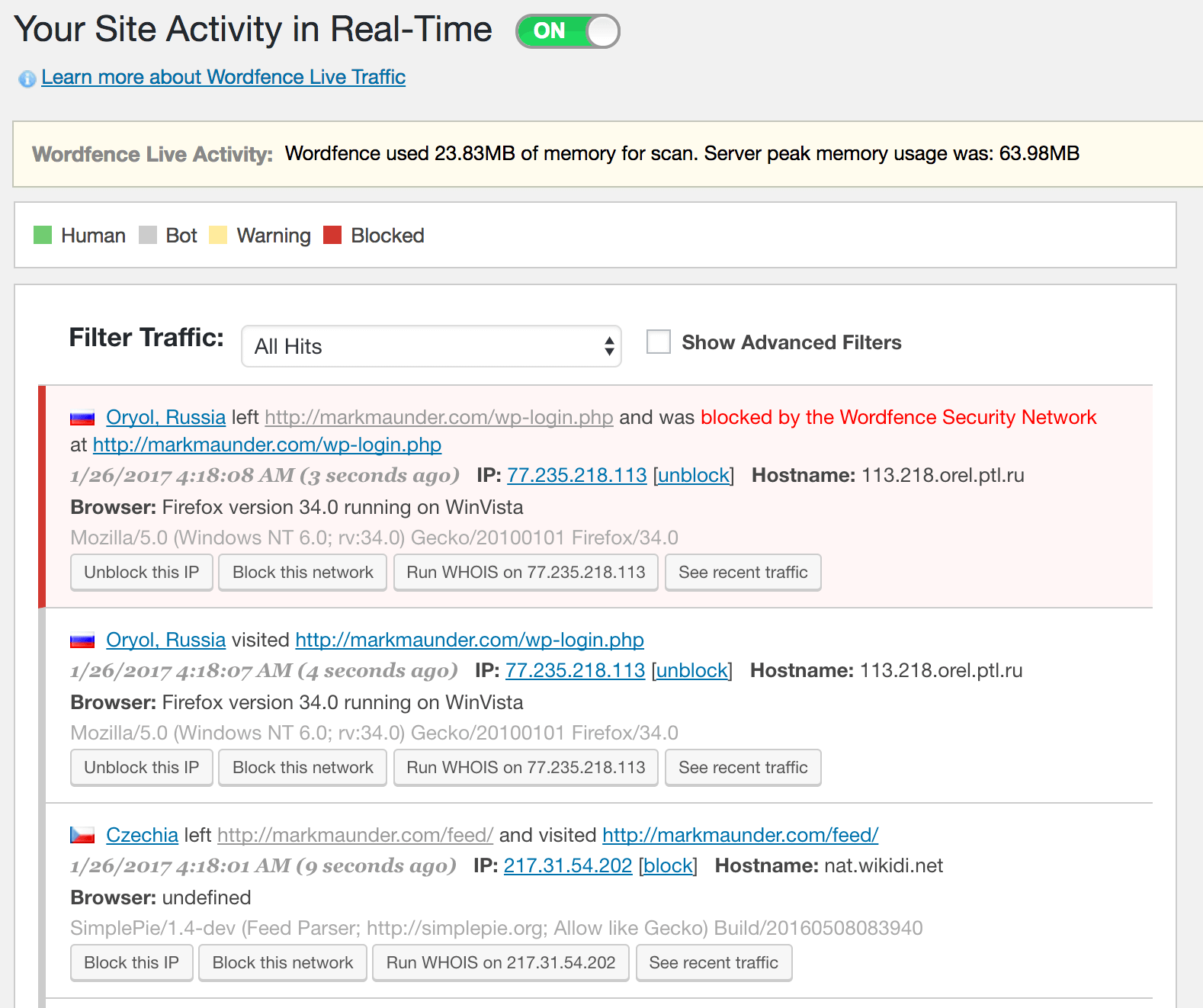The width and height of the screenshot is (1203, 1008).
Task: Click the block link next to 217.31.54.202
Action: (668, 865)
